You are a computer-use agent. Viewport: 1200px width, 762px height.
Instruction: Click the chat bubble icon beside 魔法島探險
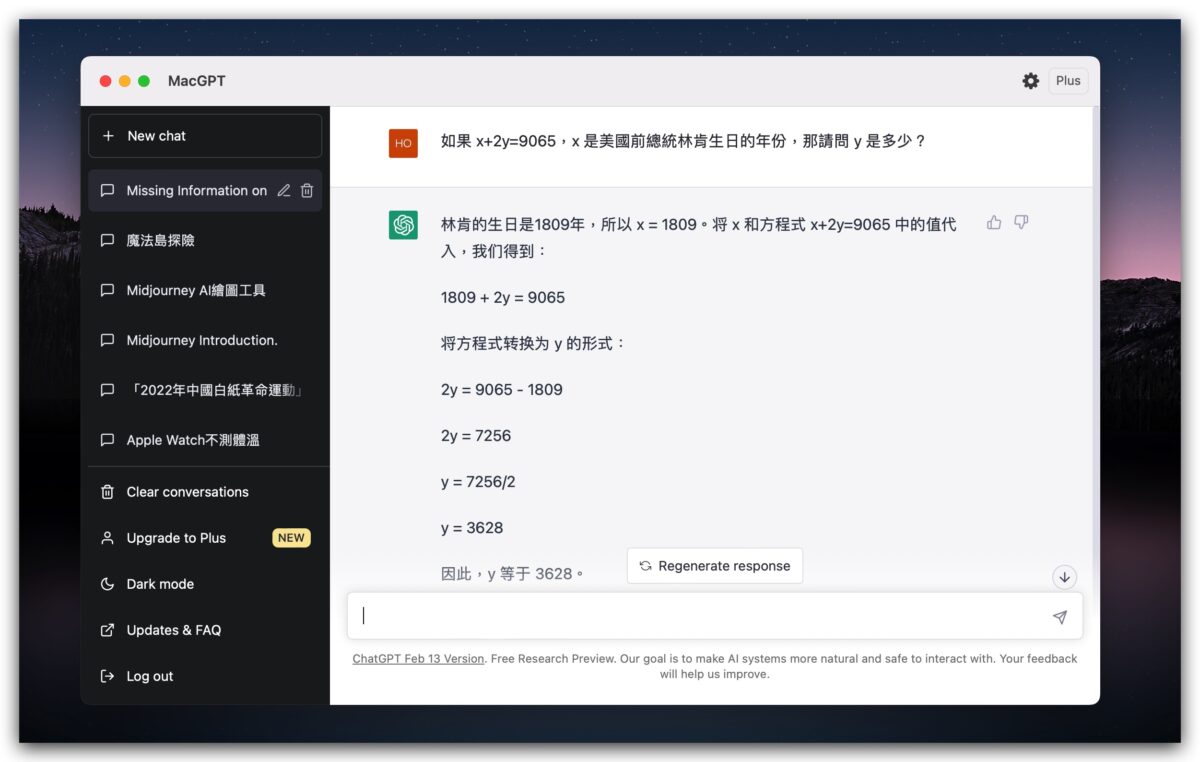107,240
